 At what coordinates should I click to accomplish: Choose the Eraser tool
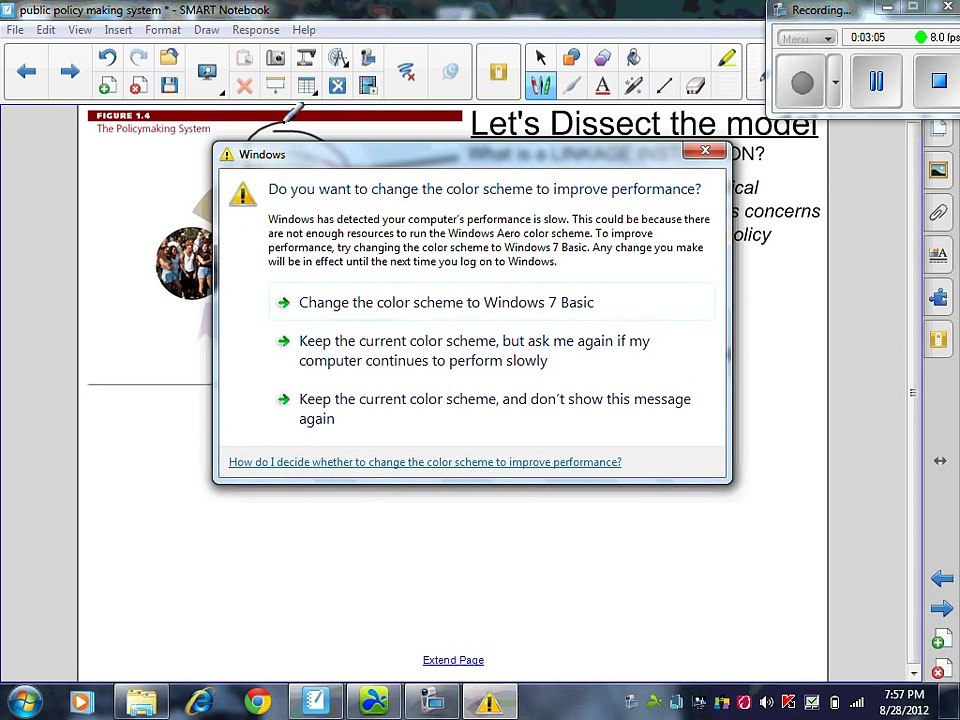pyautogui.click(x=696, y=85)
